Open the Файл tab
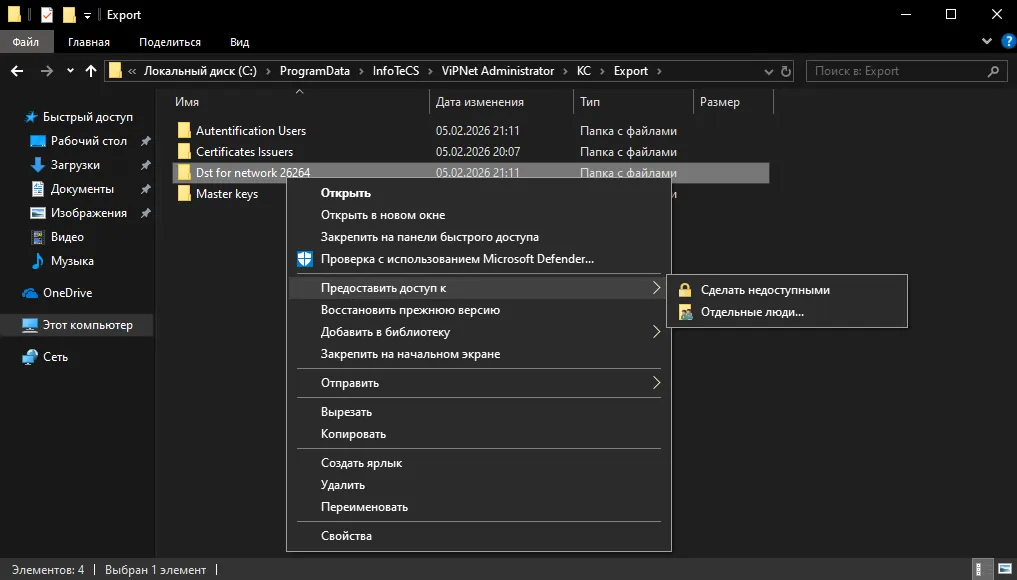Image resolution: width=1017 pixels, height=580 pixels. (x=26, y=42)
